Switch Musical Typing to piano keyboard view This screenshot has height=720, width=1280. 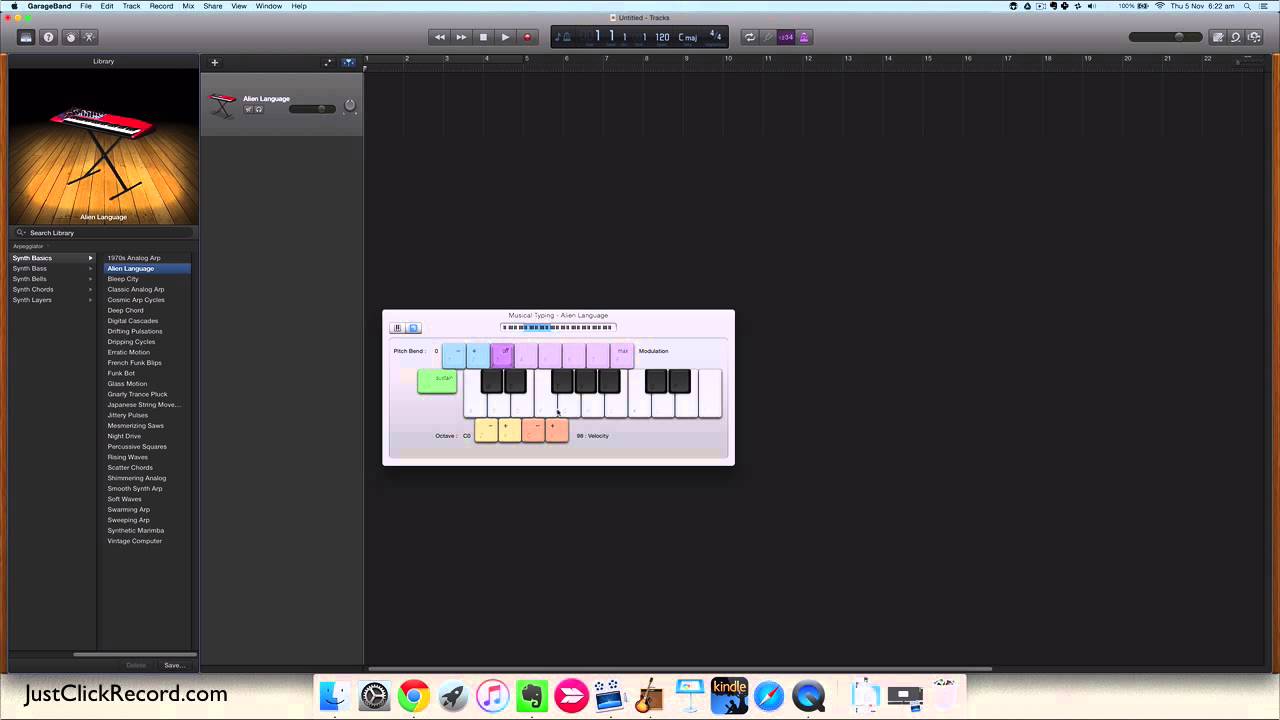[x=397, y=328]
